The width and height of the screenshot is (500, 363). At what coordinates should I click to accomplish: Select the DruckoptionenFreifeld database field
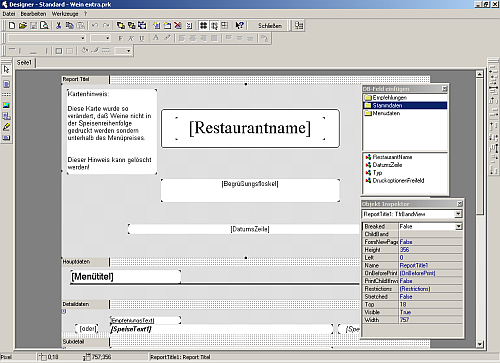(395, 181)
